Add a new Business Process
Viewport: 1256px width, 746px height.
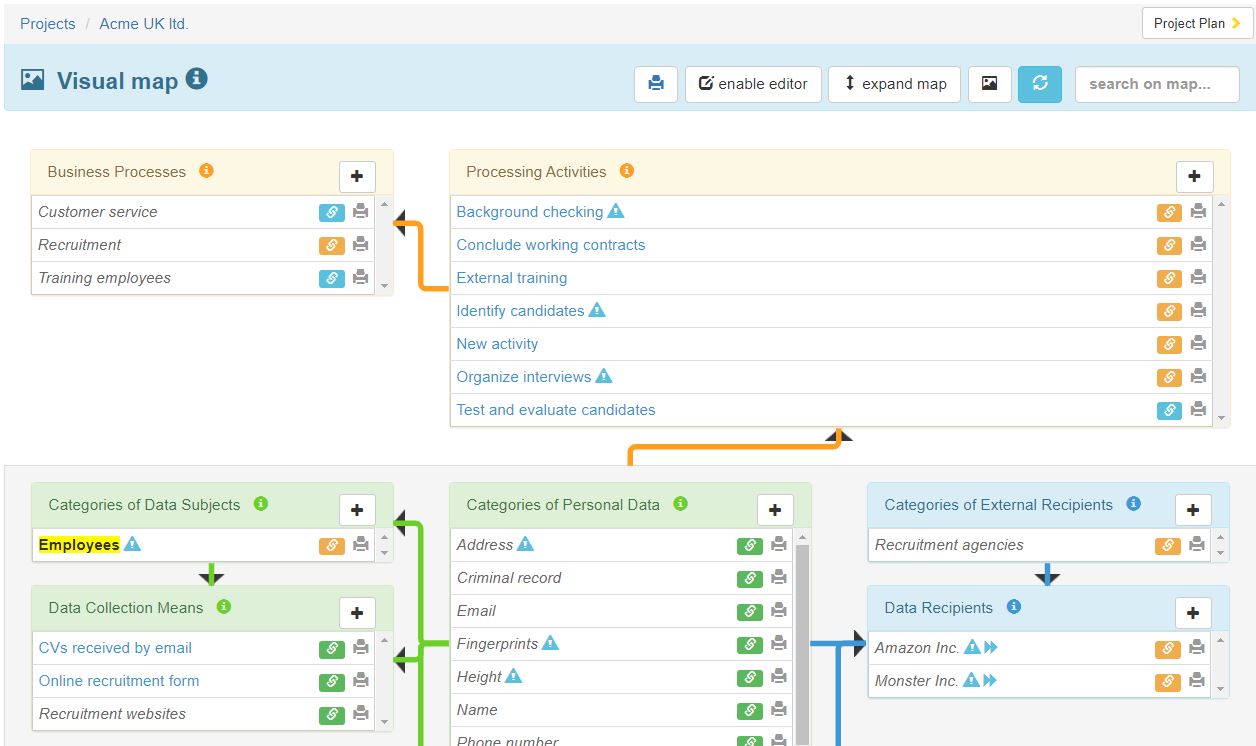(x=357, y=176)
